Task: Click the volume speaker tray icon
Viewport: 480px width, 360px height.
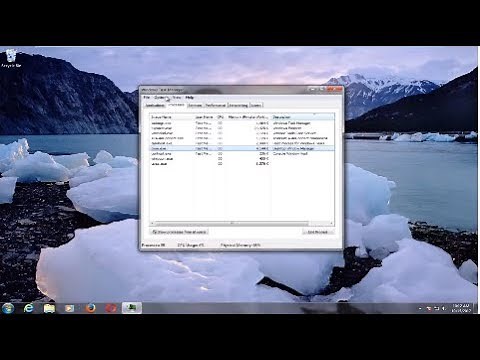Action: (444, 309)
